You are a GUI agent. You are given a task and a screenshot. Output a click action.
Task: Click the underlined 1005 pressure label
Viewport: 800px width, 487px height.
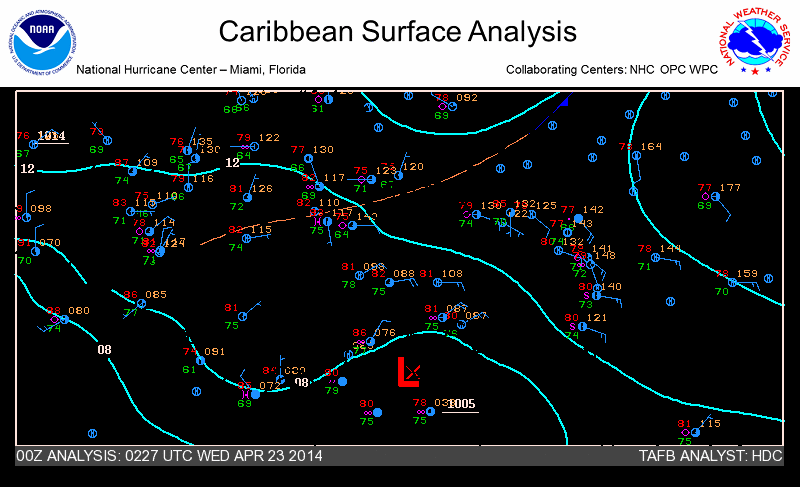click(461, 404)
